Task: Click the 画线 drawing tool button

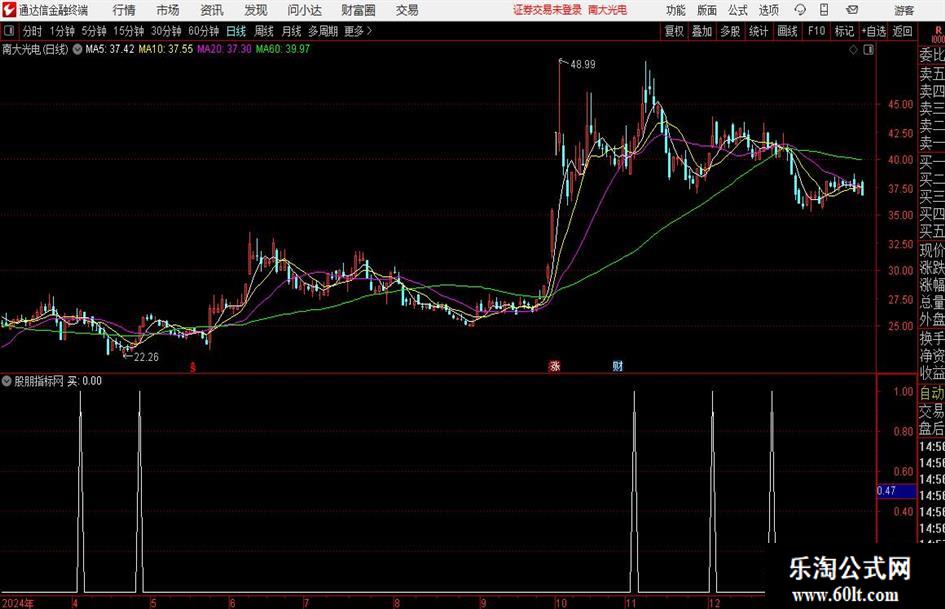Action: 787,31
